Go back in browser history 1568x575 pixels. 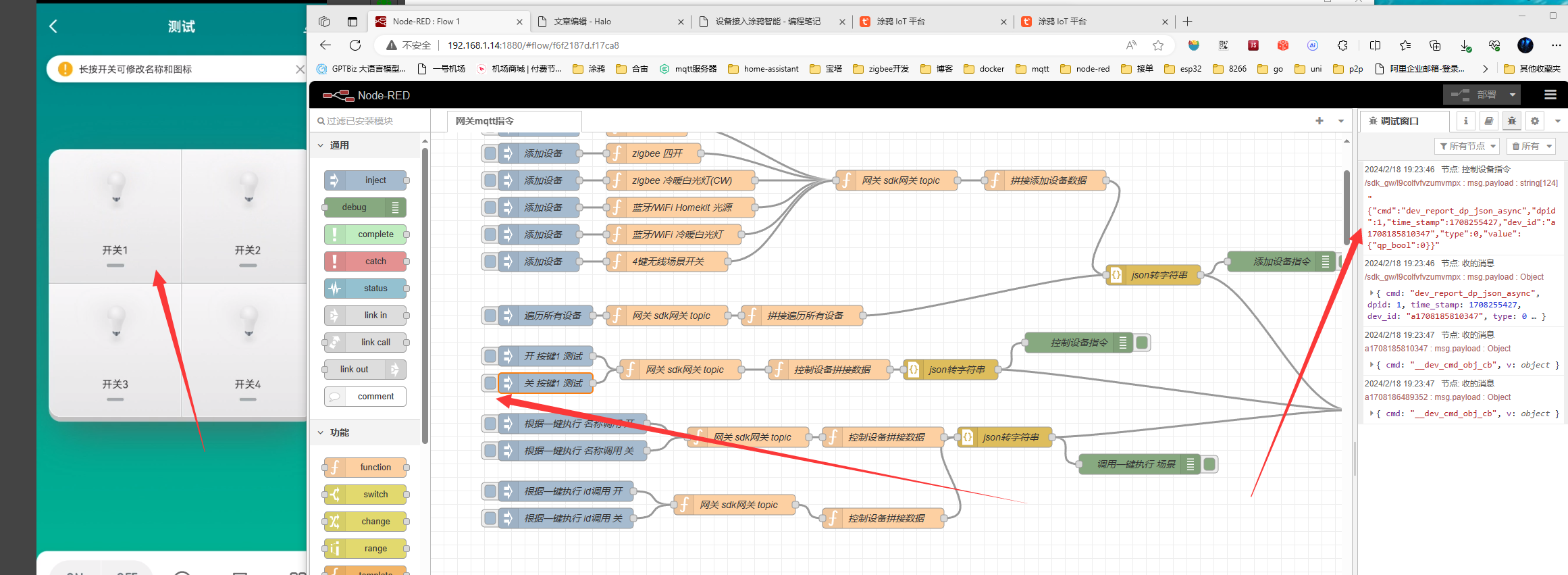click(325, 45)
